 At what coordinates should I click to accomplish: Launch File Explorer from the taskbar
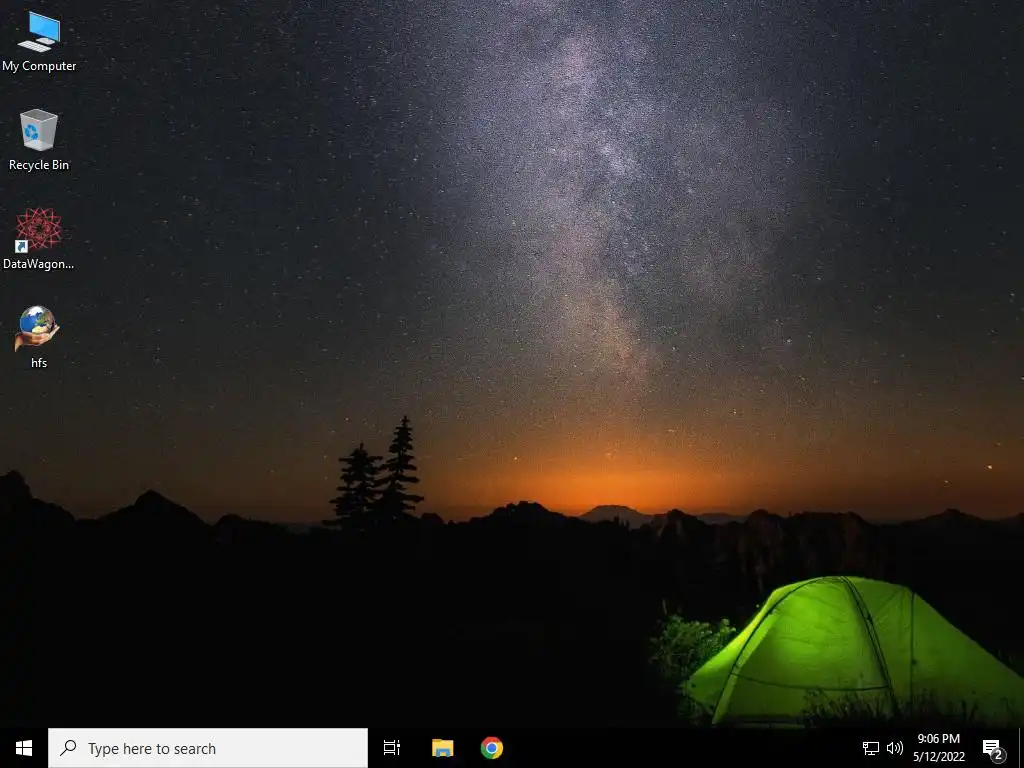pos(442,748)
